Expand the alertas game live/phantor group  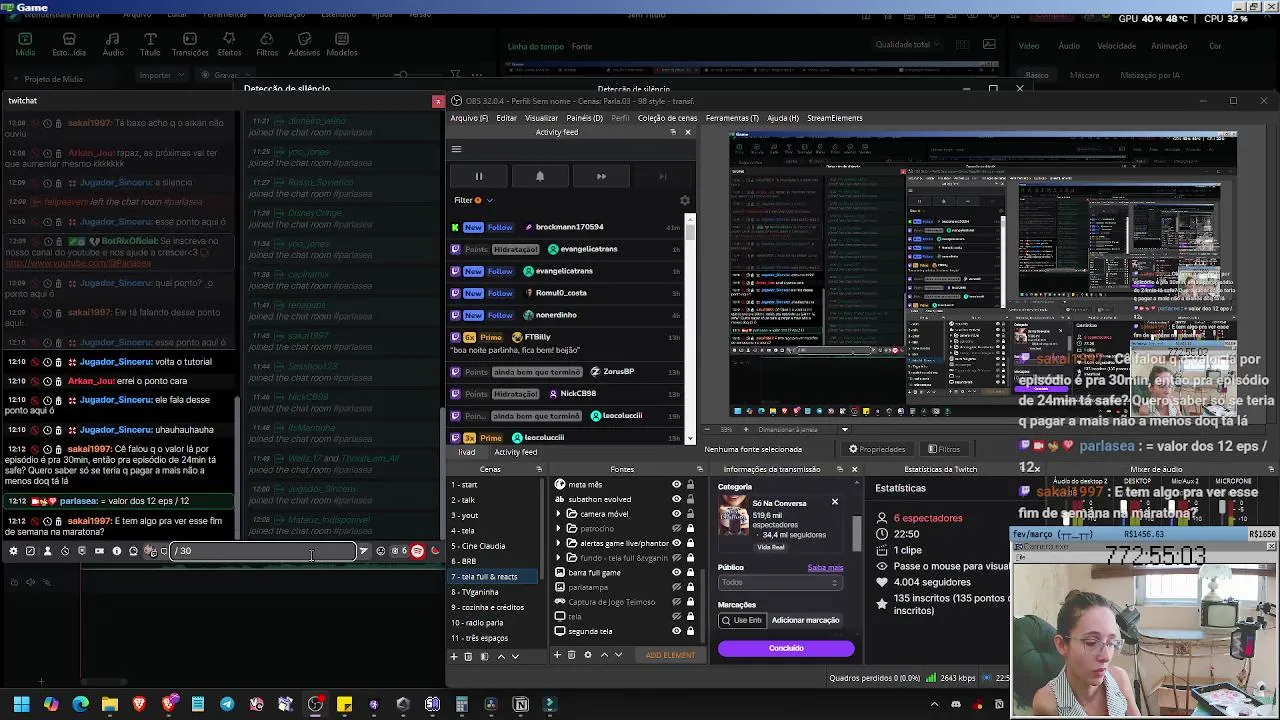point(558,543)
